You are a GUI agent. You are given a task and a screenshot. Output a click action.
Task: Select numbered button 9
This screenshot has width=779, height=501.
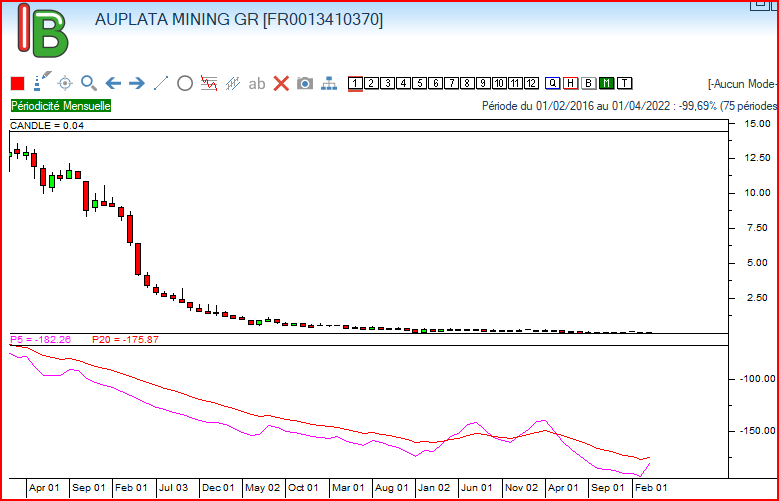[483, 84]
